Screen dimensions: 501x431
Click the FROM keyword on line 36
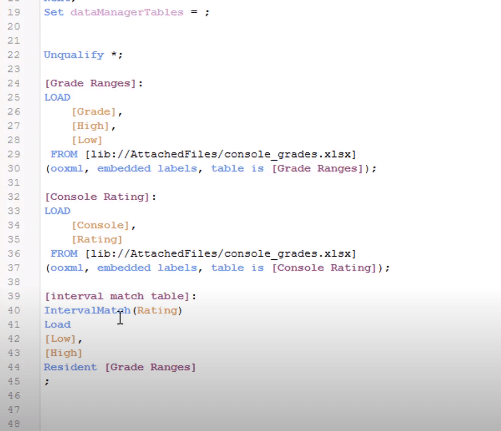tap(64, 254)
